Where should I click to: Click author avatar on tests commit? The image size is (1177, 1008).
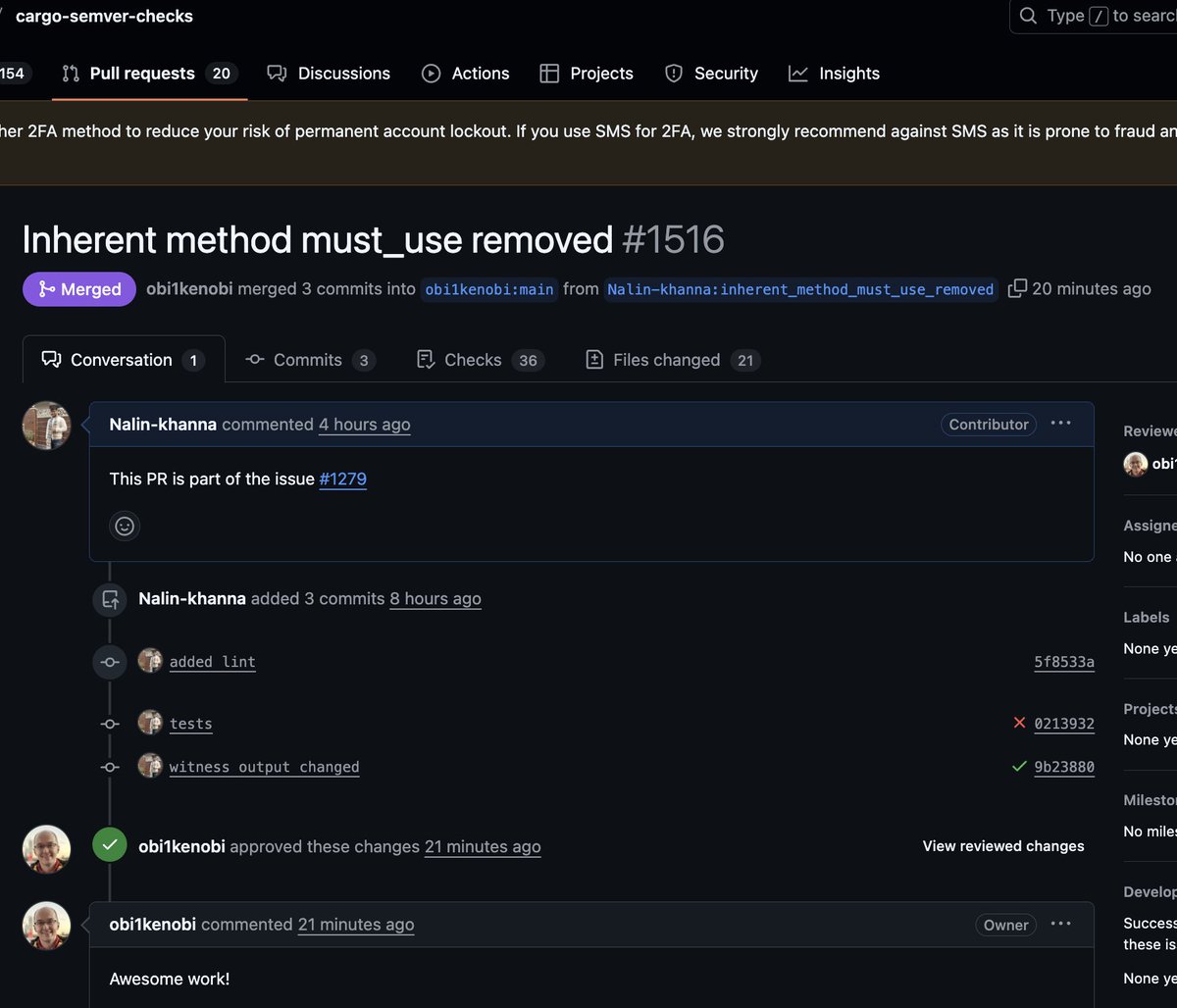150,723
